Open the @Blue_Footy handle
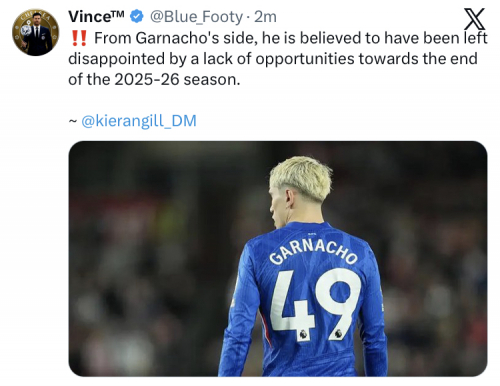Image resolution: width=500 pixels, height=386 pixels. [x=196, y=17]
